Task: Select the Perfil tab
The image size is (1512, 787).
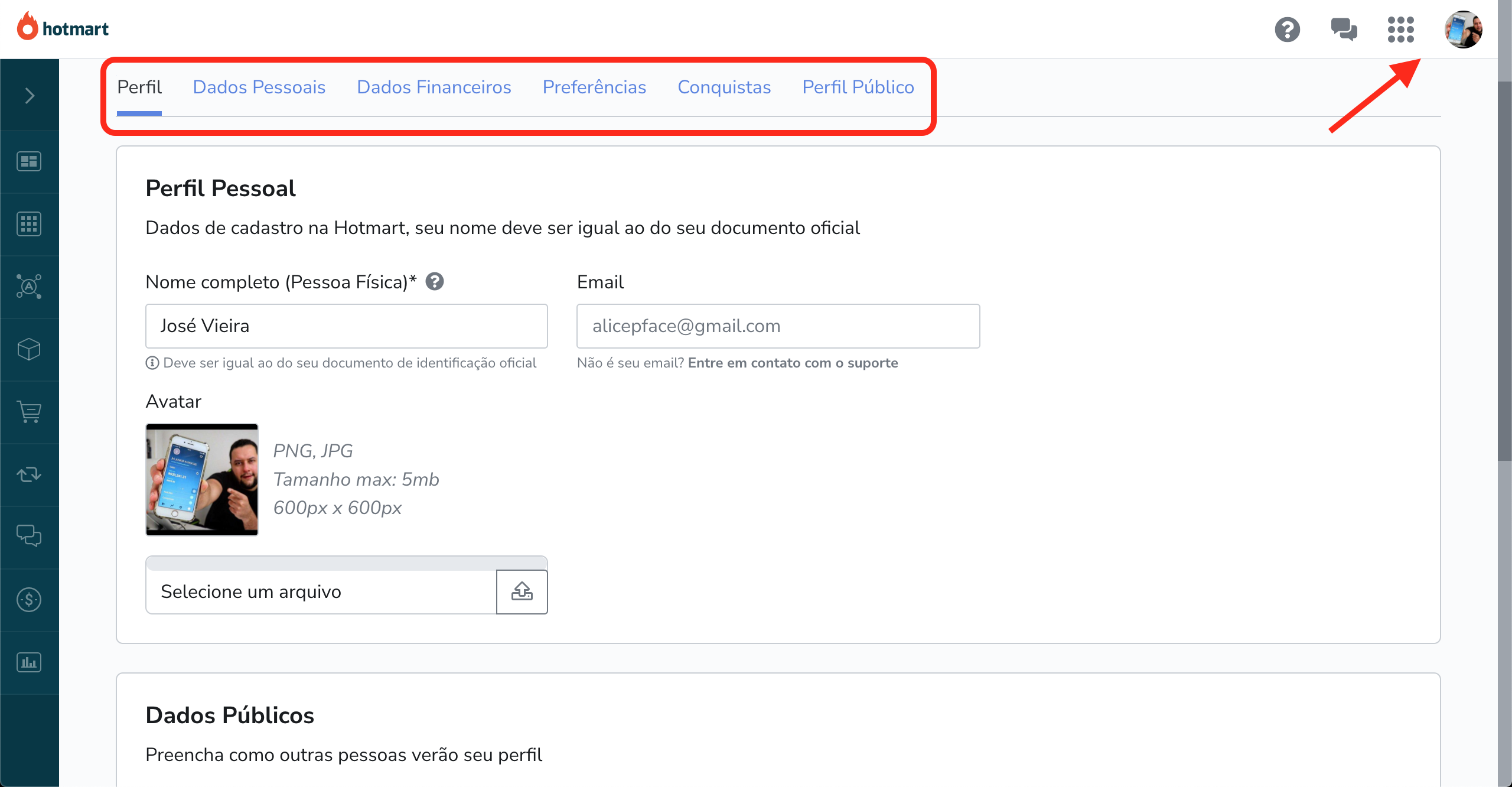Action: (x=139, y=87)
